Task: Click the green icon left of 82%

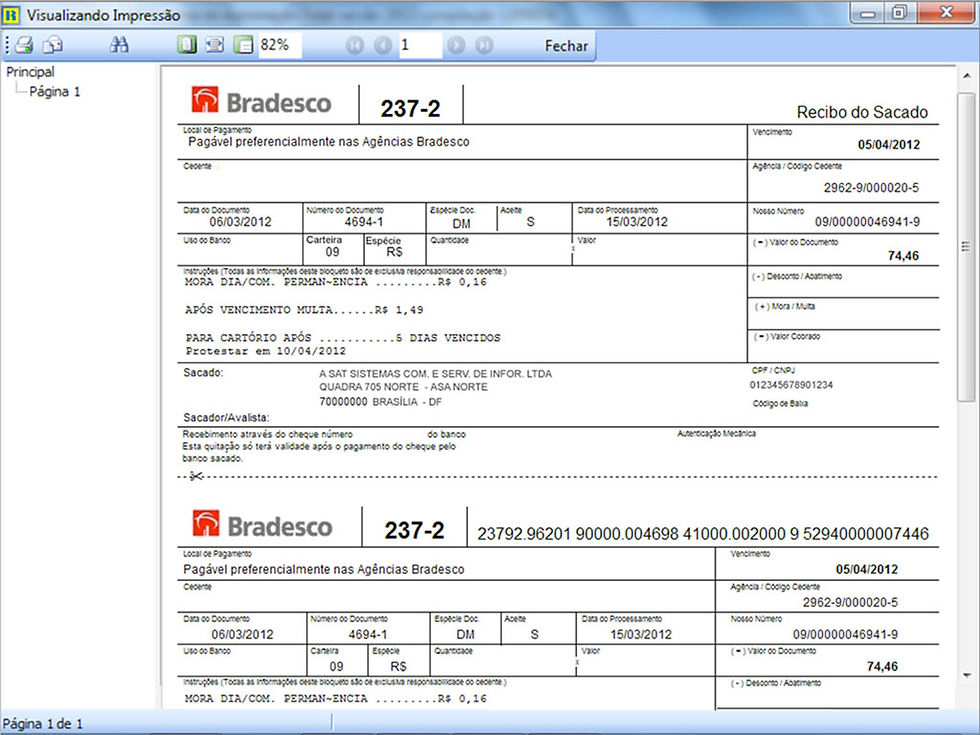Action: pos(242,44)
